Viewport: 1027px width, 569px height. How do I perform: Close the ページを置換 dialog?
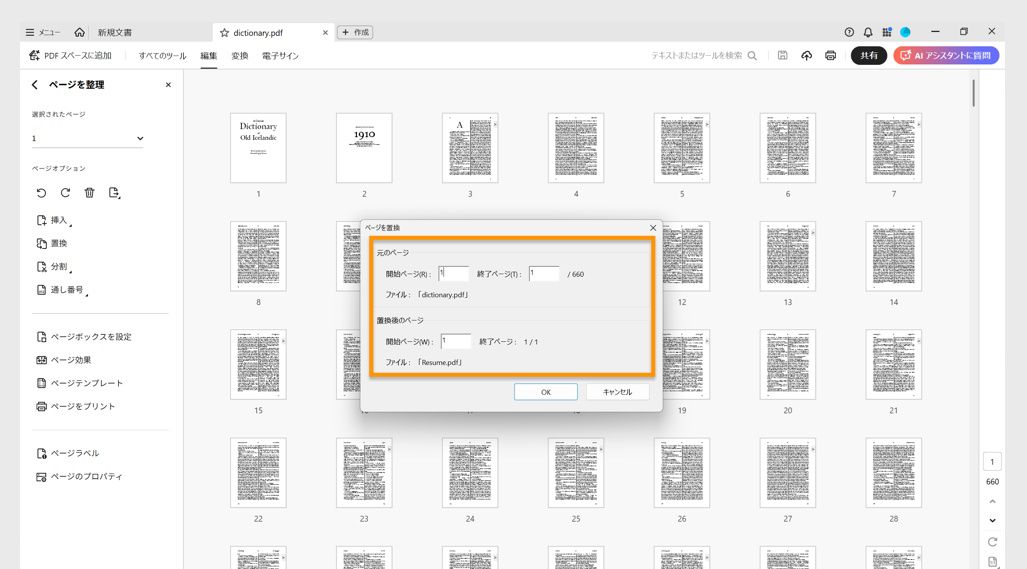[652, 228]
